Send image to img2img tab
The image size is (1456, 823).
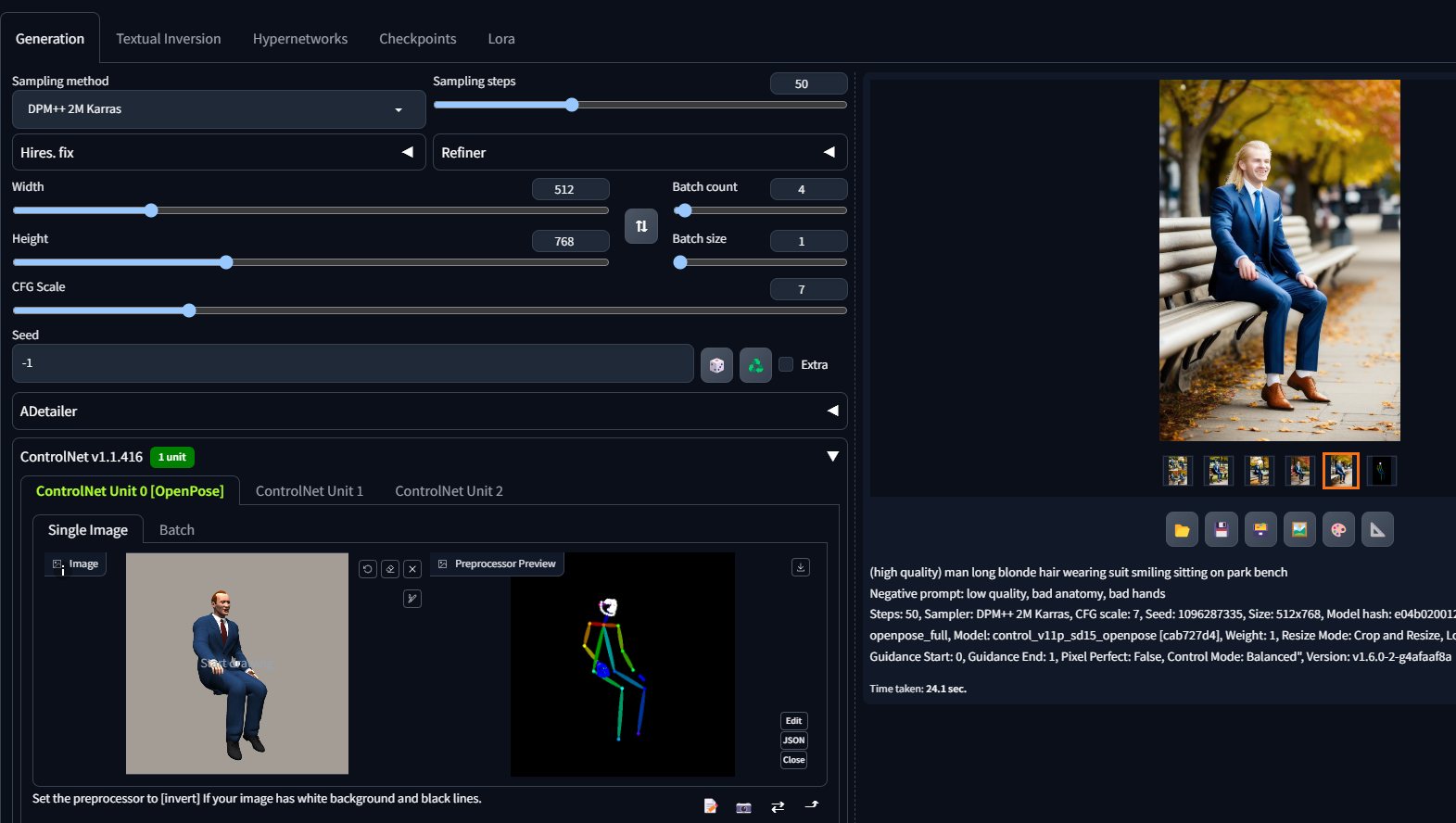tap(1299, 530)
